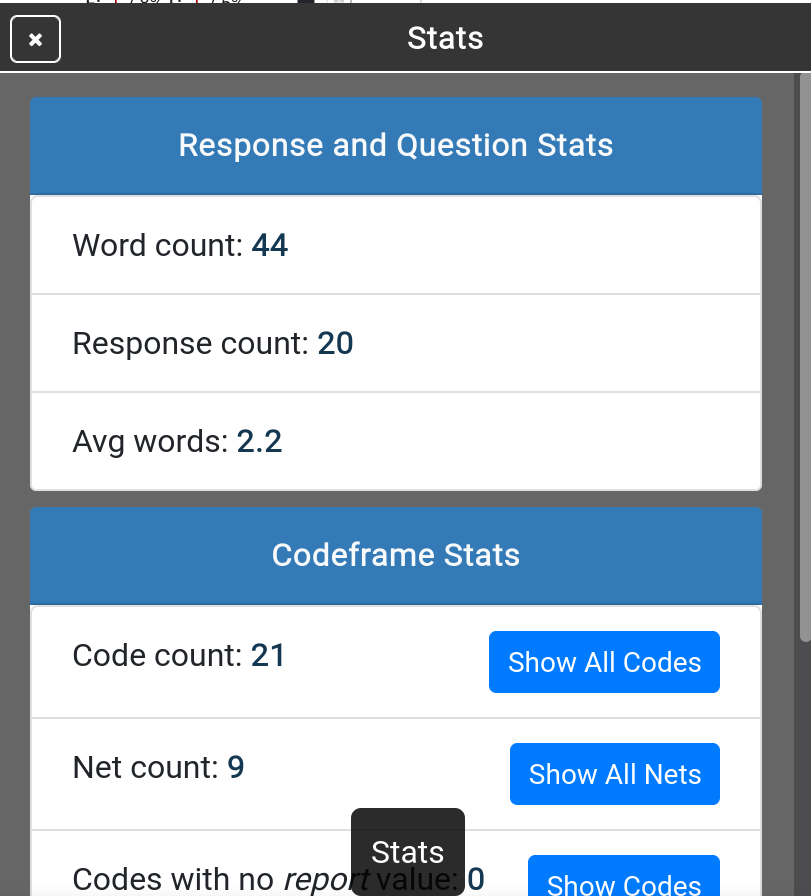Screen dimensions: 811x896
Task: Click the Stats title in the header bar
Action: [x=445, y=38]
